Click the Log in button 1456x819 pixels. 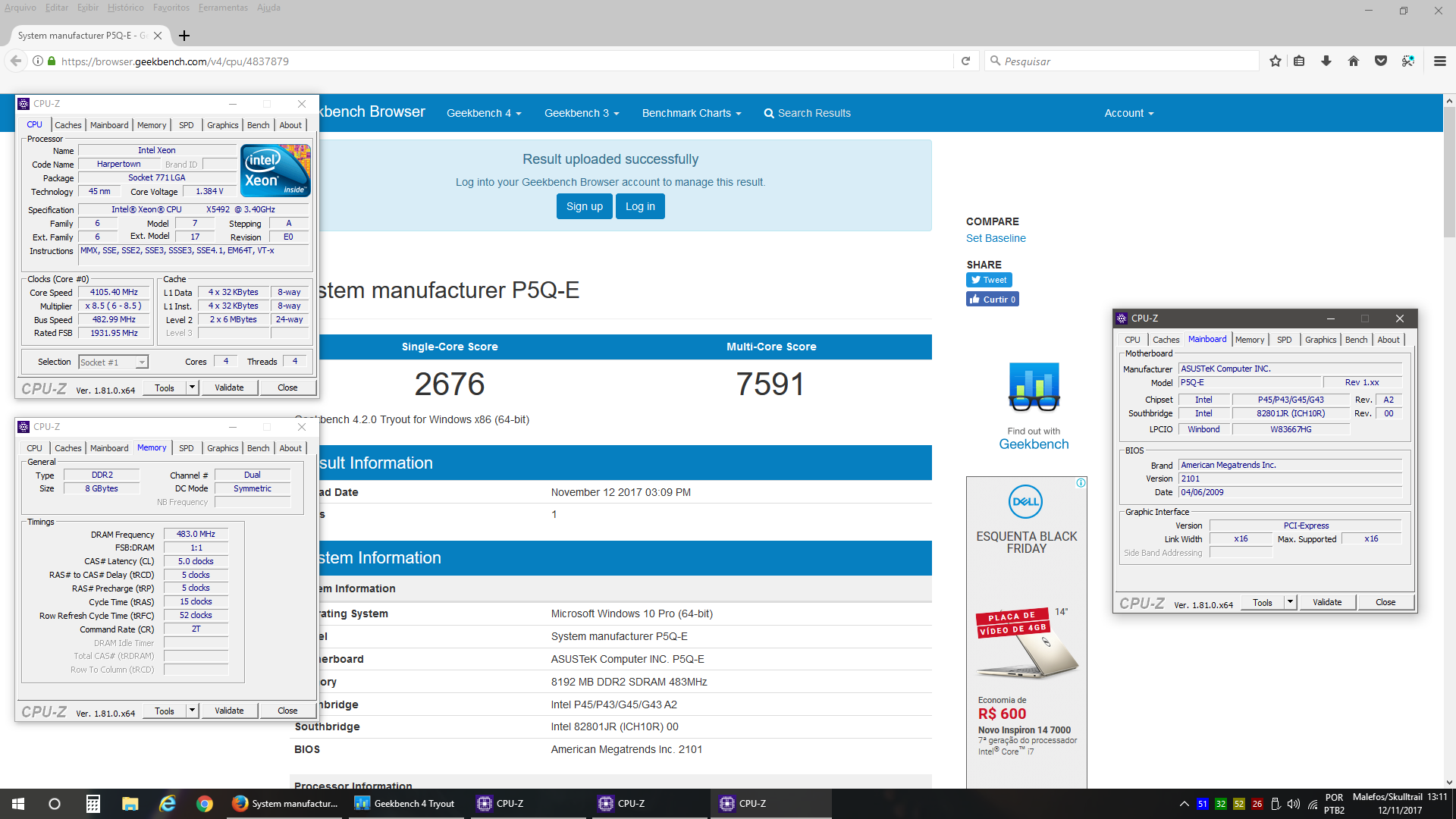[640, 206]
